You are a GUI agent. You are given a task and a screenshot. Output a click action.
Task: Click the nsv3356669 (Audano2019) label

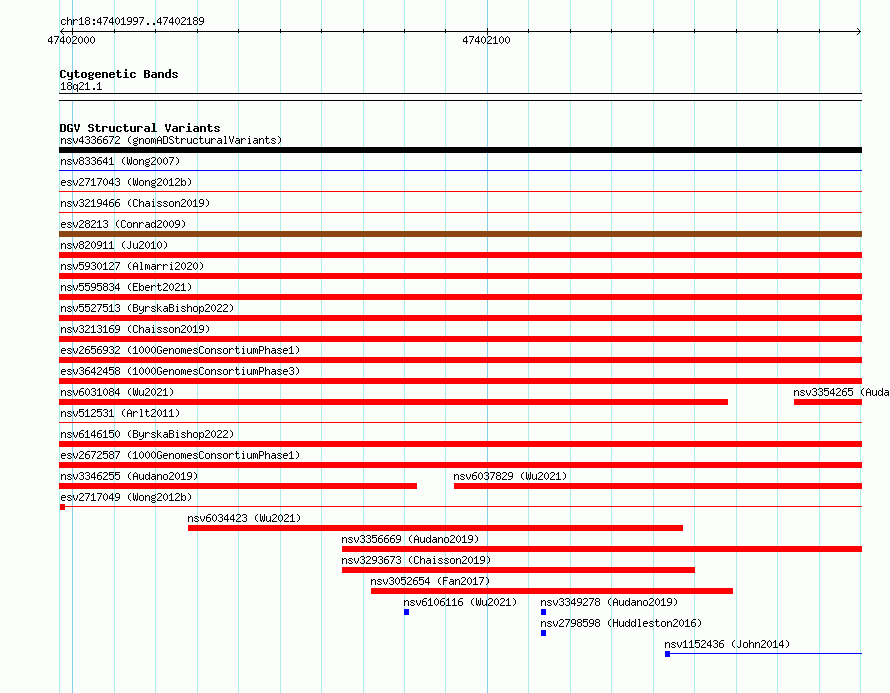point(410,539)
